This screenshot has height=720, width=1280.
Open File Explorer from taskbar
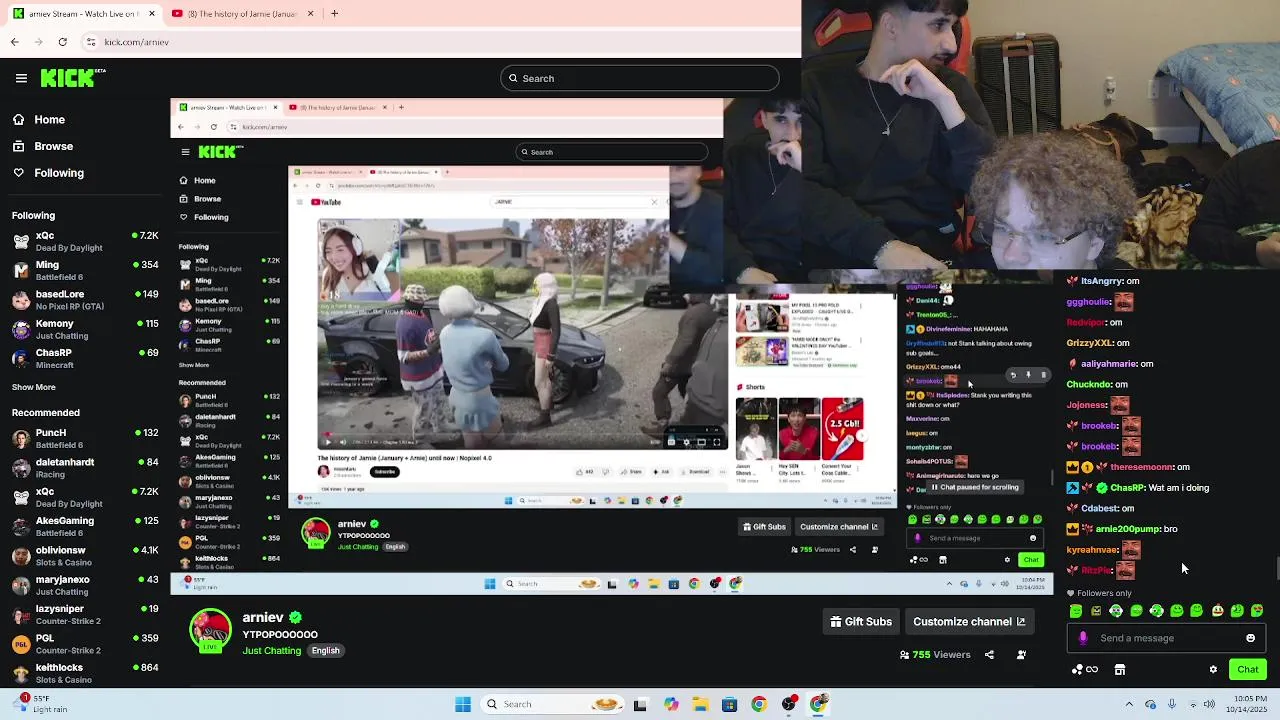click(700, 704)
